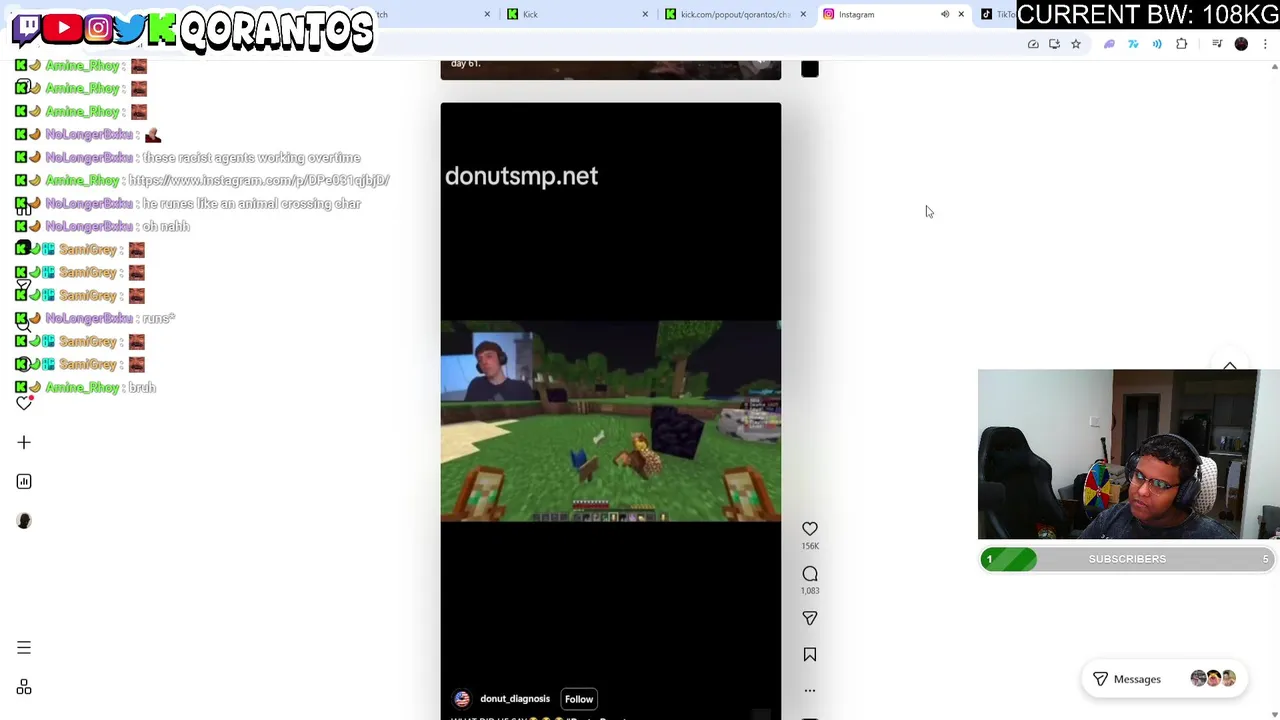Click the previous reel's audio thumbnail
This screenshot has width=1280, height=720.
(x=810, y=69)
